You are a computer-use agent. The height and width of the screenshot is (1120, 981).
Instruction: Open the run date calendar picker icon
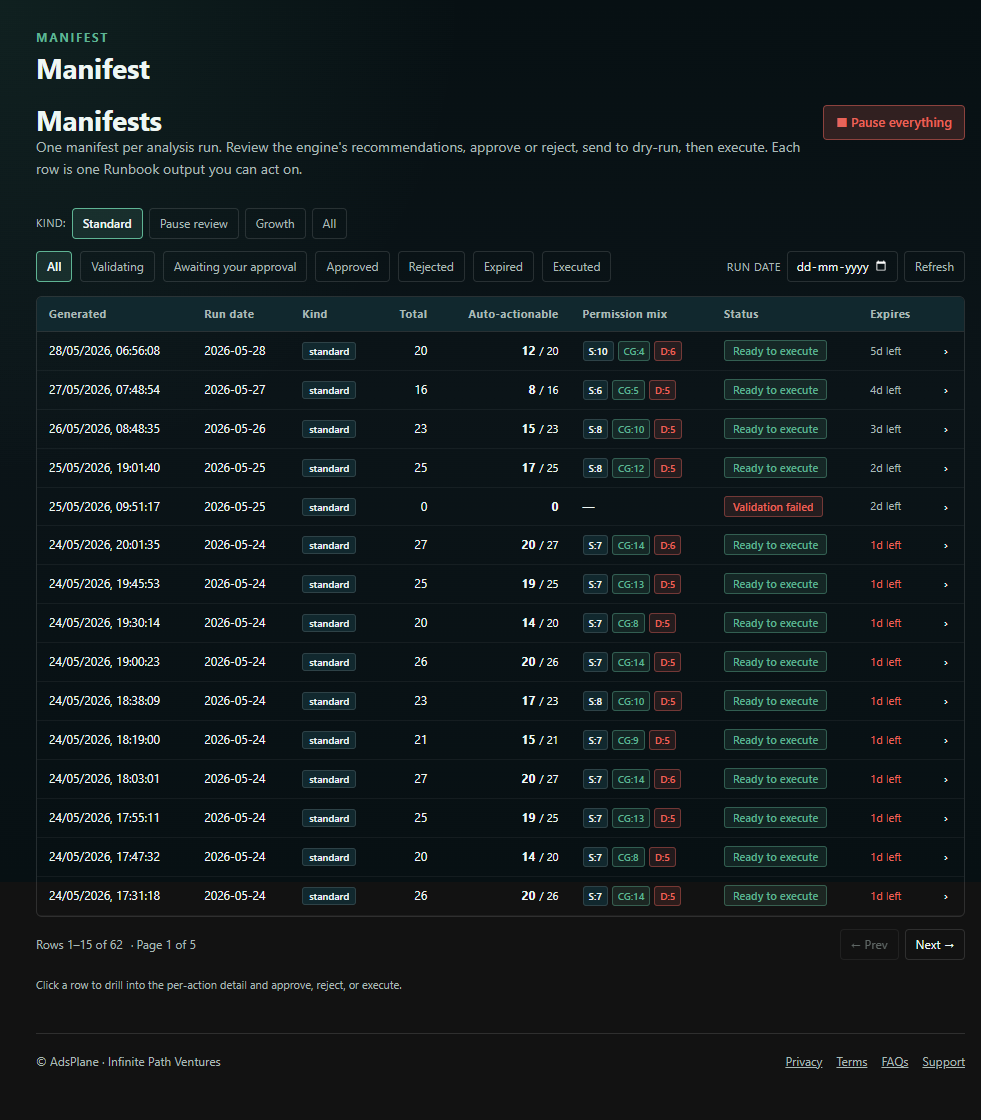(881, 266)
